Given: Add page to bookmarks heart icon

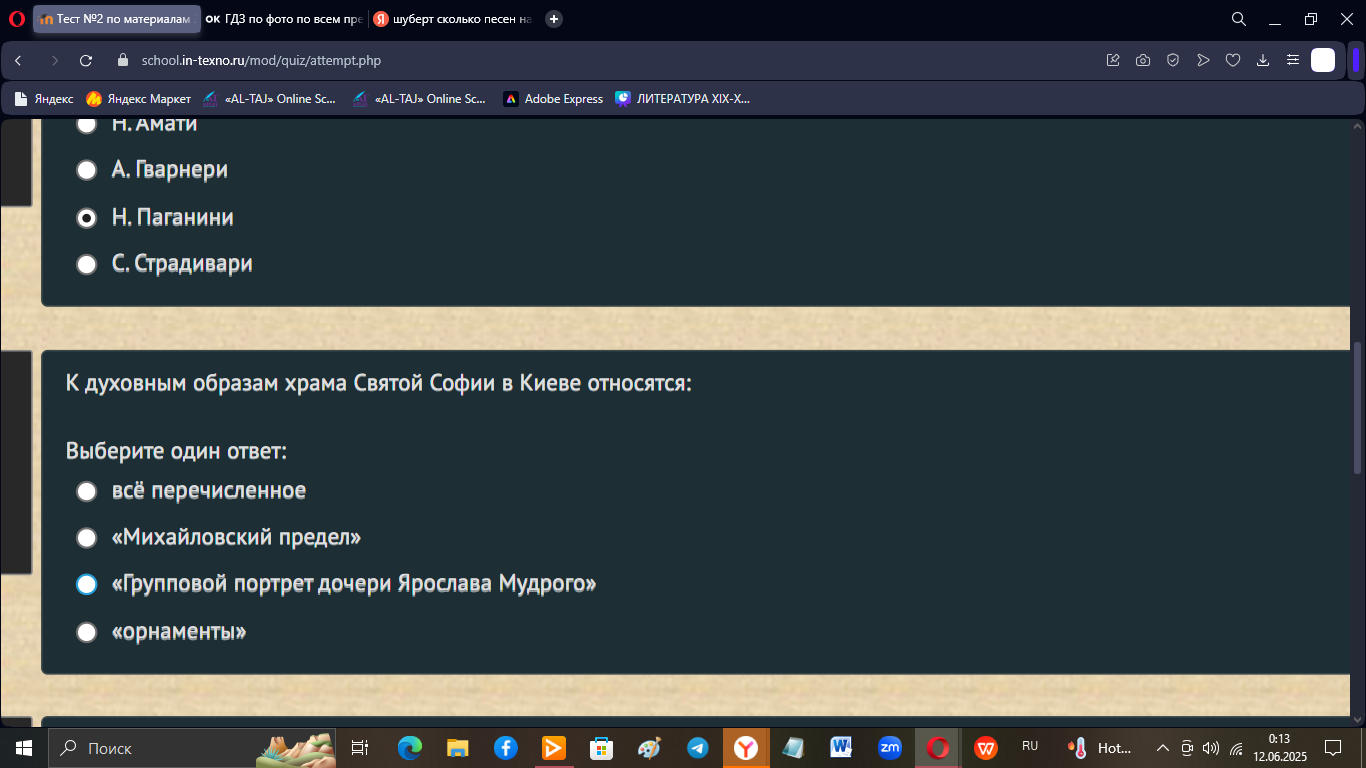Looking at the screenshot, I should 1233,61.
